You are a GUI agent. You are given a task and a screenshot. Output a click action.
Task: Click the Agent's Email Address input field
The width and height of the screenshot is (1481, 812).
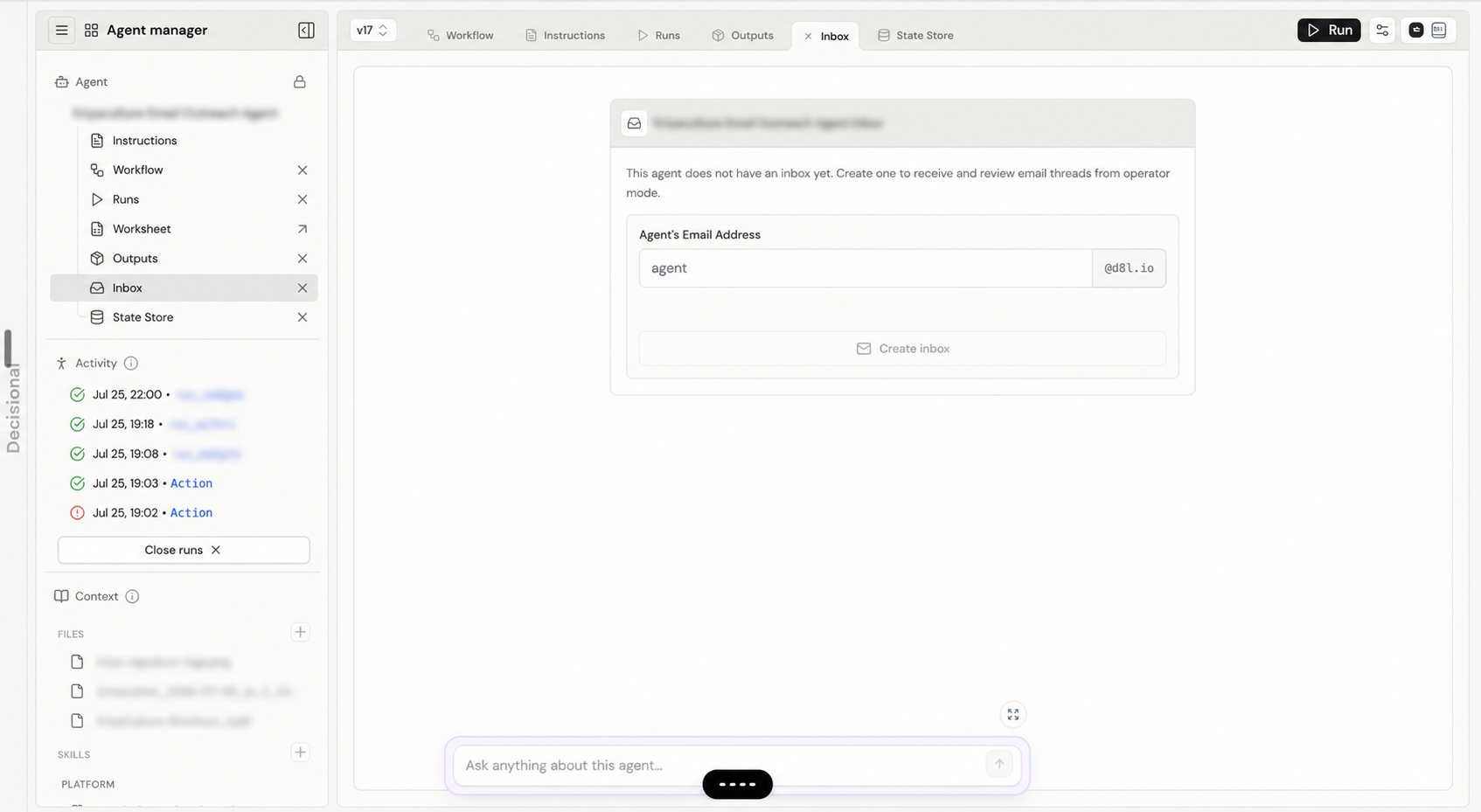coord(866,268)
